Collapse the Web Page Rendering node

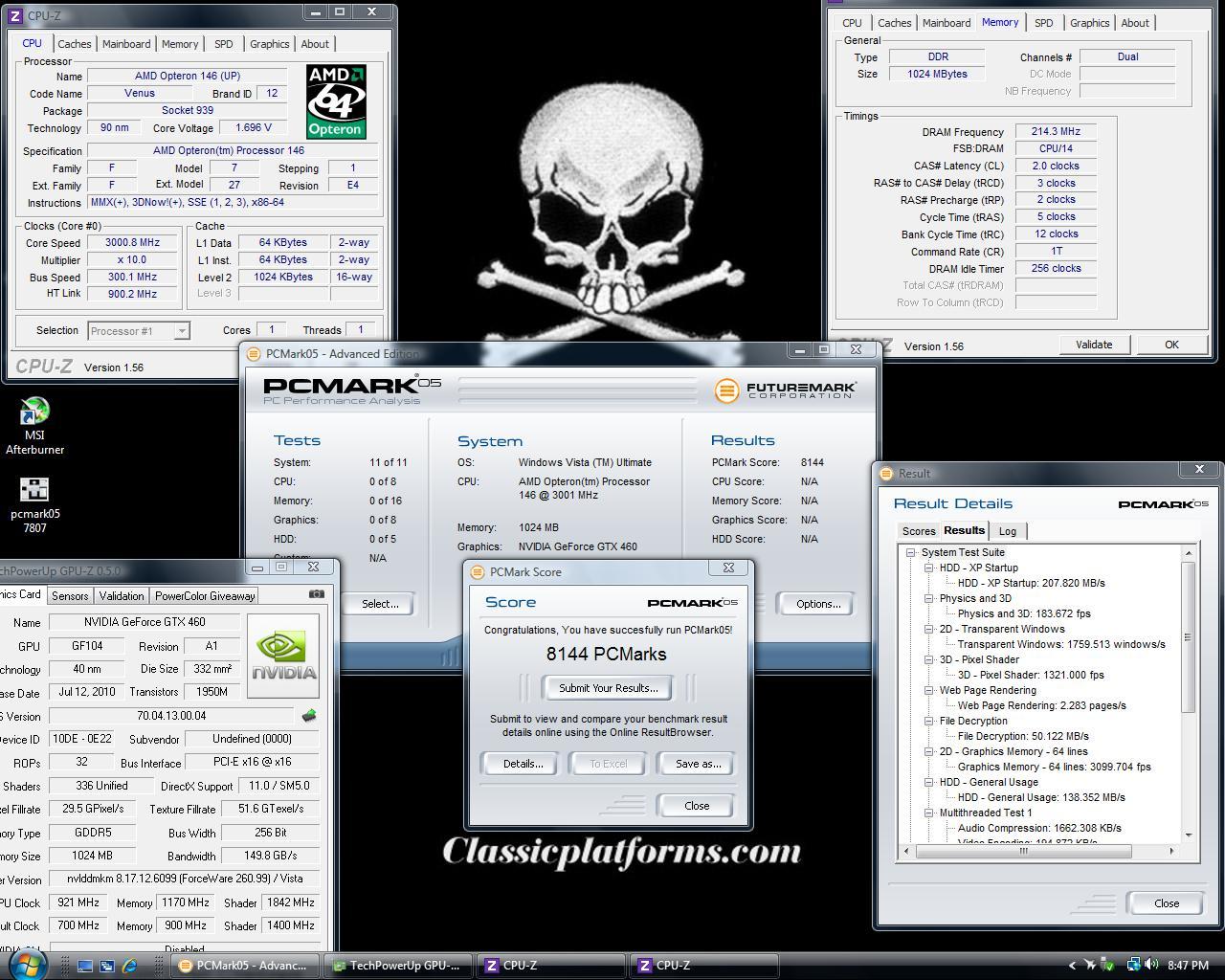pyautogui.click(x=929, y=690)
